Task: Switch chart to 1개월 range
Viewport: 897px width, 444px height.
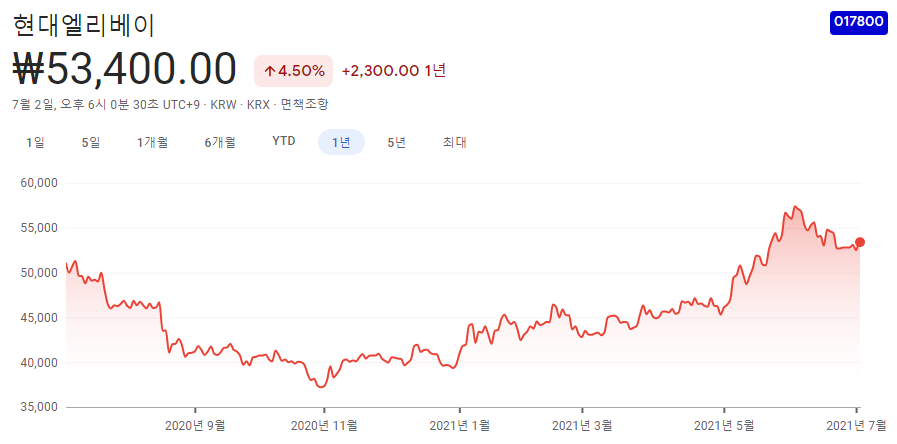Action: 152,142
